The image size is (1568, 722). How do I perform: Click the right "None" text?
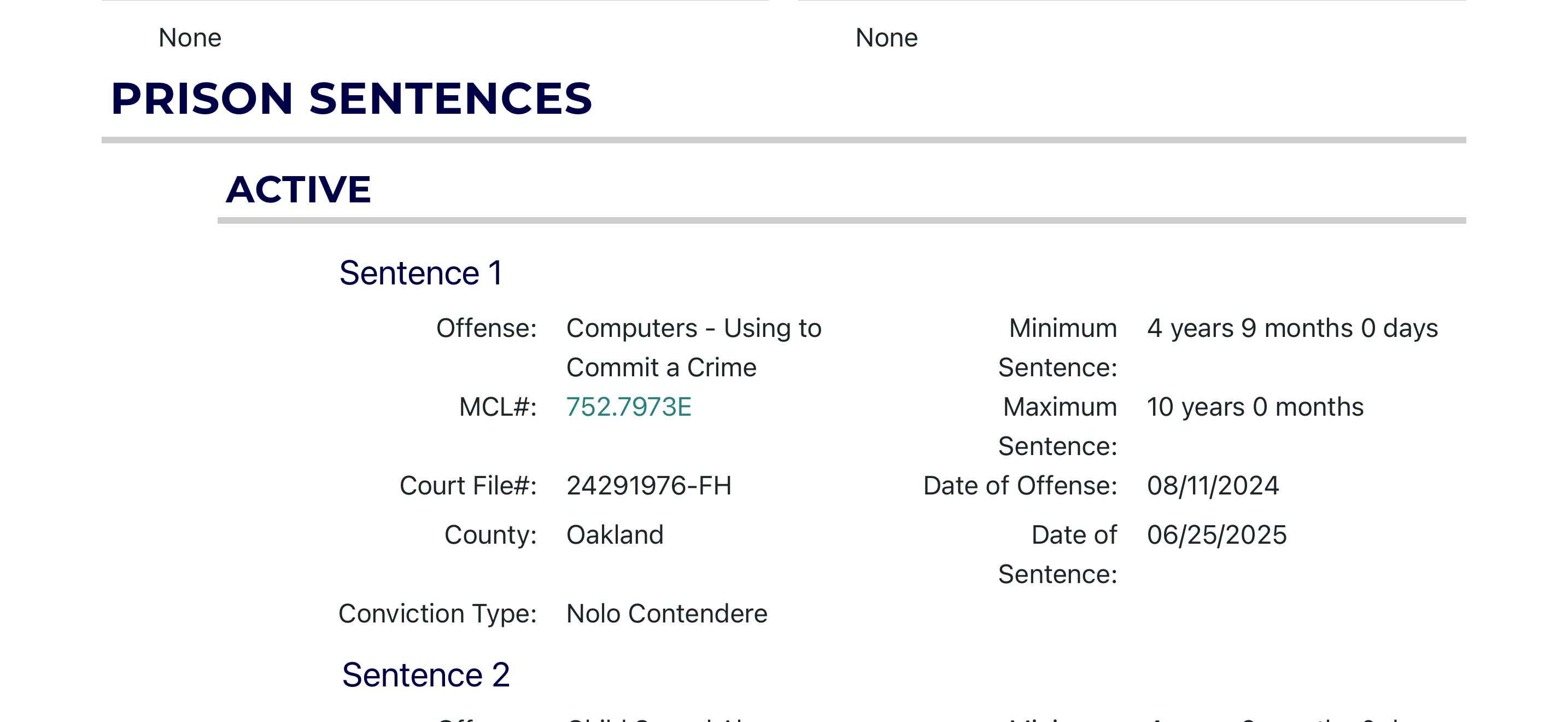pos(886,38)
